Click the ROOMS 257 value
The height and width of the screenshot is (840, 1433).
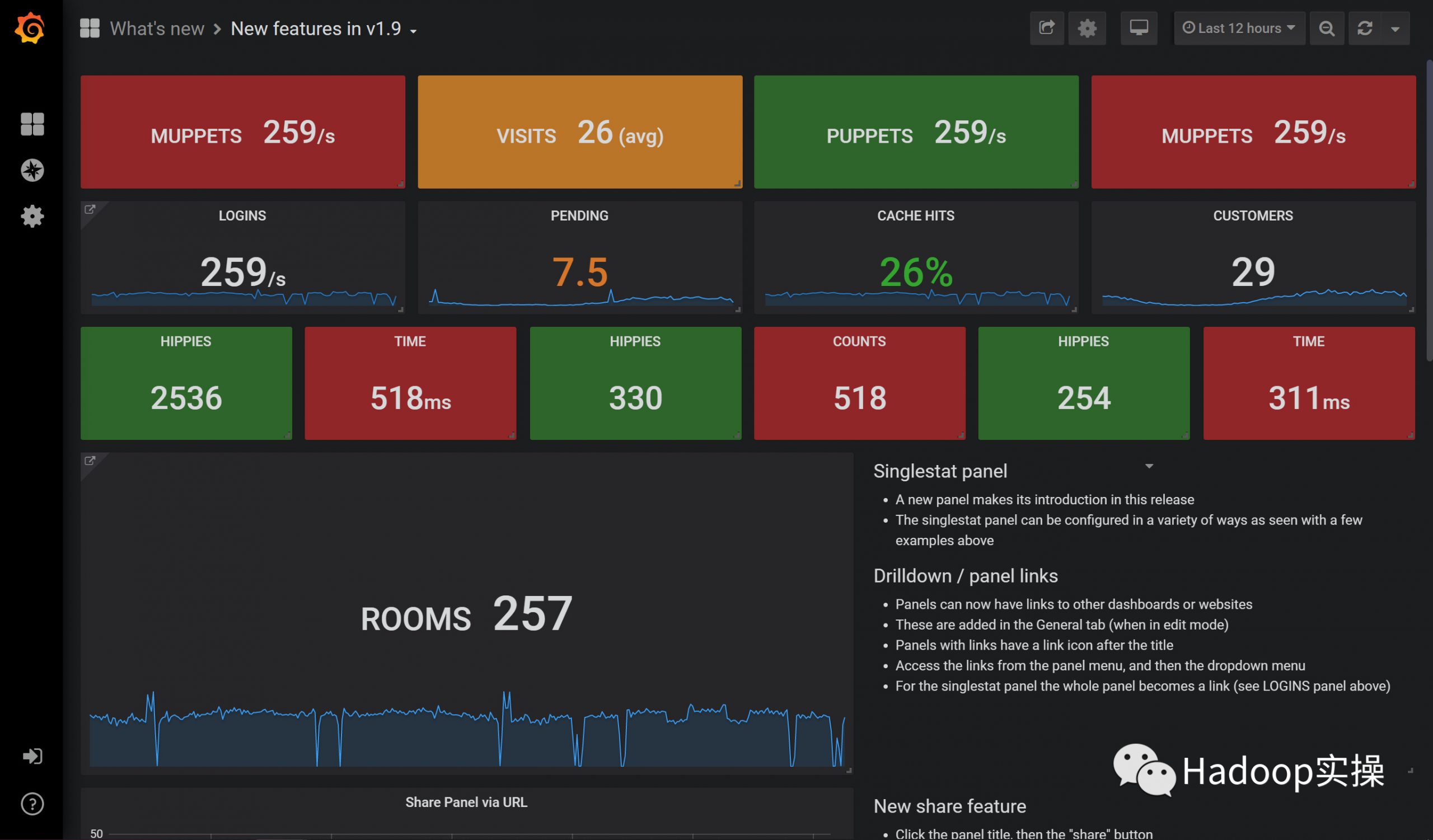point(532,613)
